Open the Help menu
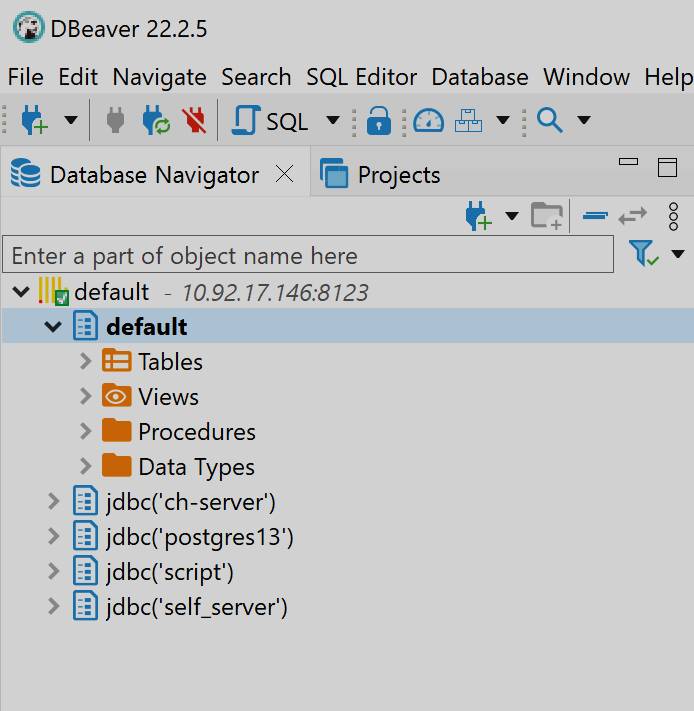The width and height of the screenshot is (694, 711). coord(669,77)
